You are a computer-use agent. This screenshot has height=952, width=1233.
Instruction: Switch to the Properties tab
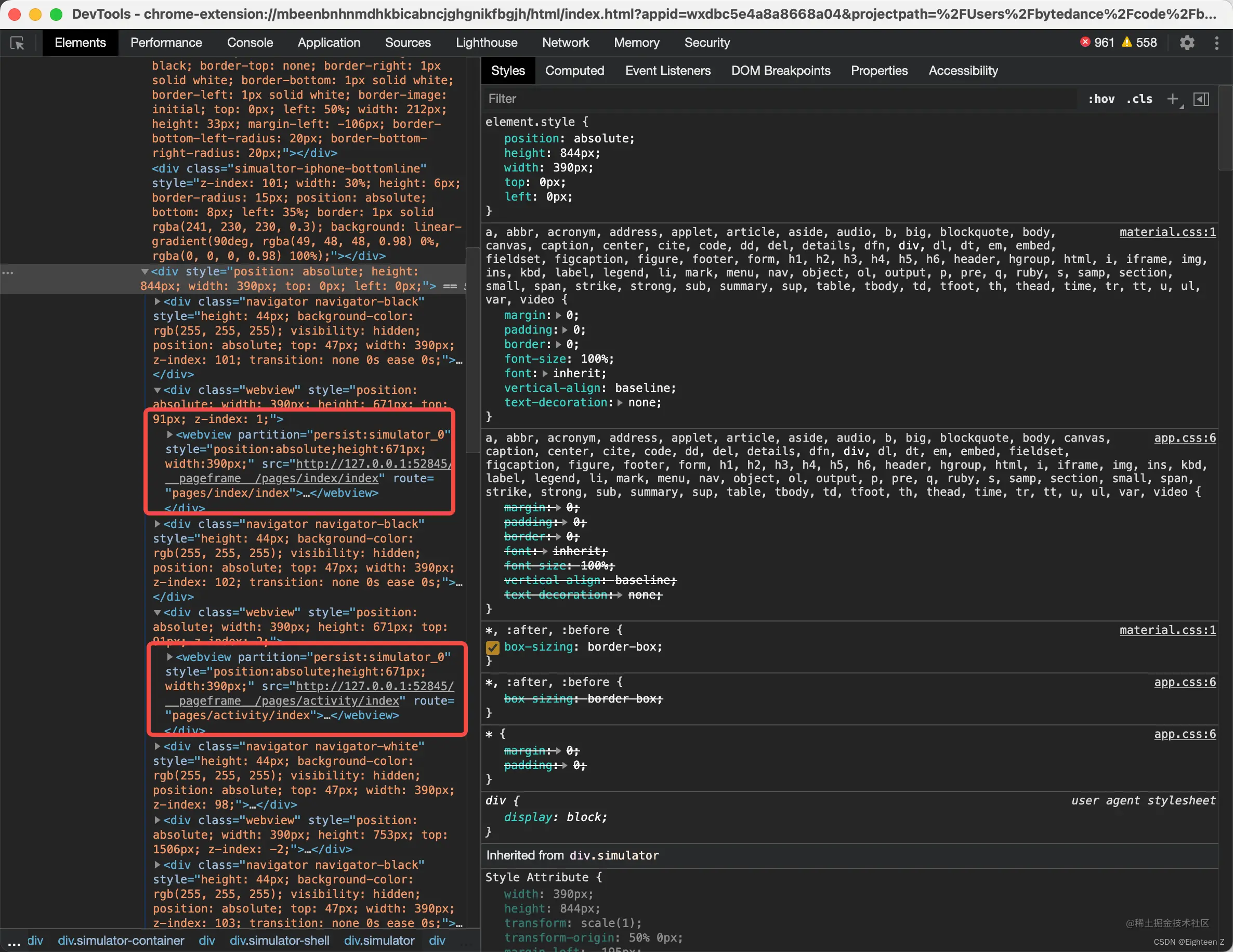pos(879,71)
